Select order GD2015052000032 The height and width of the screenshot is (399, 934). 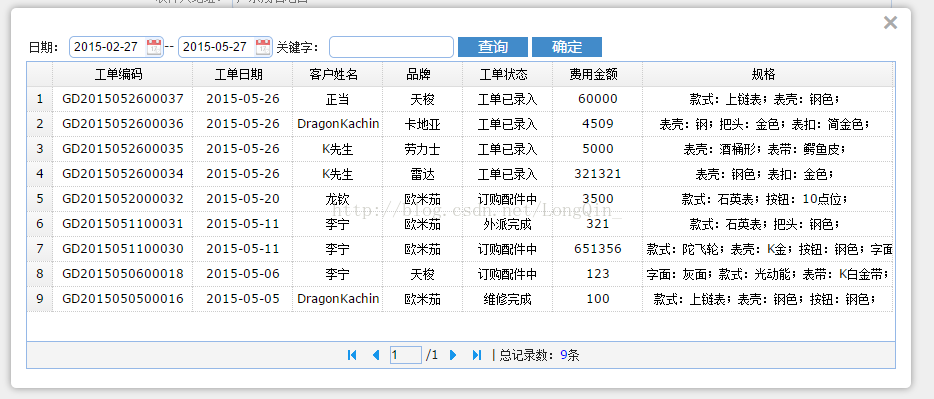pyautogui.click(x=123, y=198)
